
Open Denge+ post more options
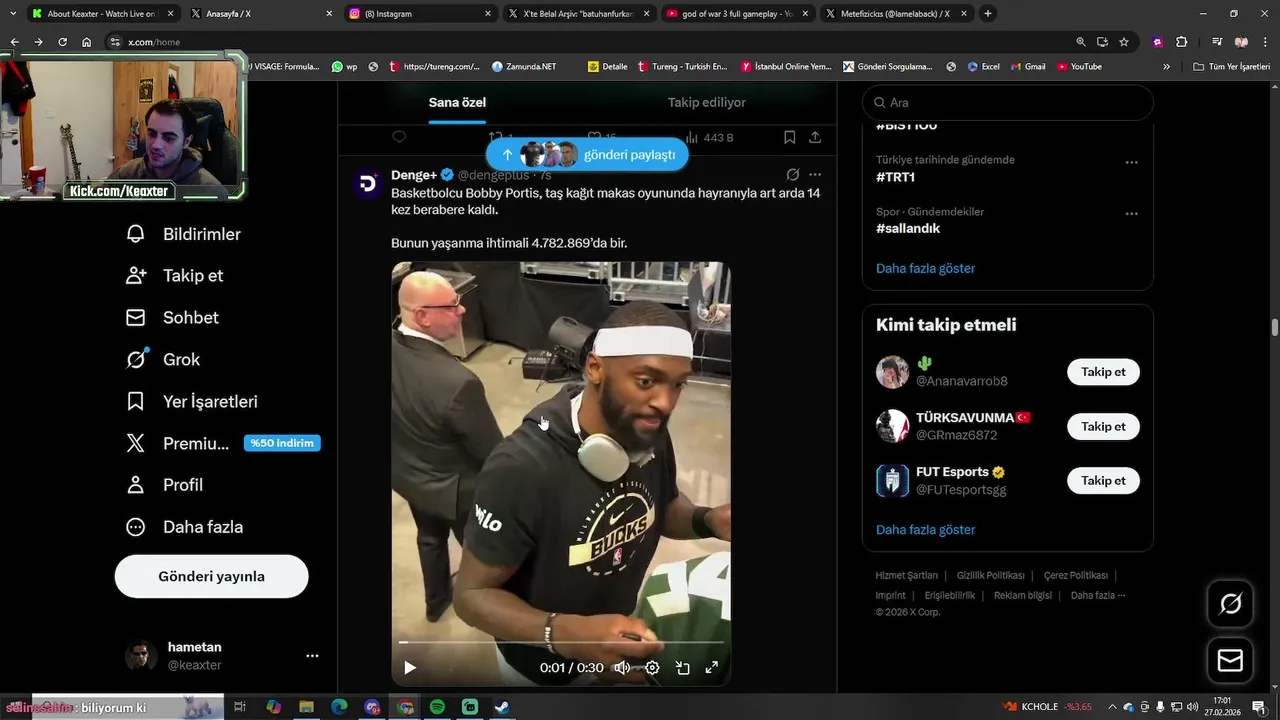click(815, 175)
